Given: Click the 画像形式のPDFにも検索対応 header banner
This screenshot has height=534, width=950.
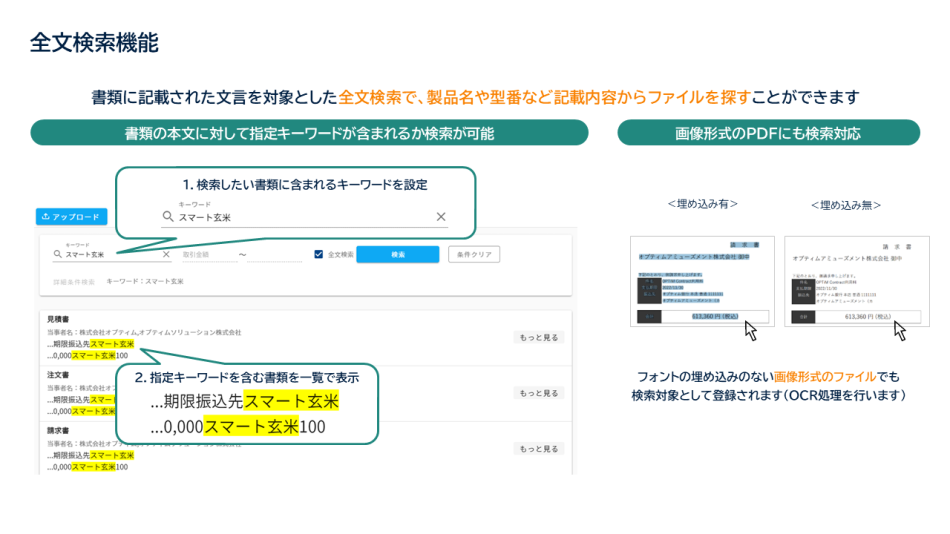Looking at the screenshot, I should (768, 133).
